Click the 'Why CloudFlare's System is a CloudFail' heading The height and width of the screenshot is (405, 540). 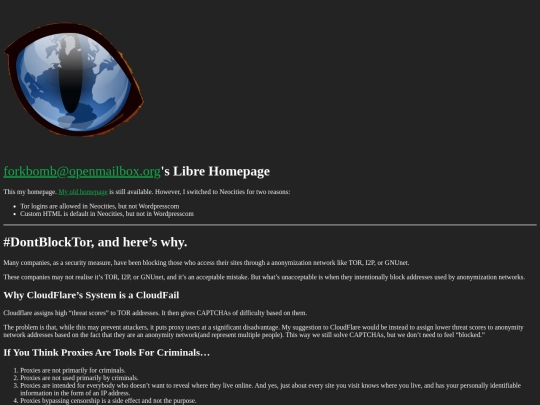tap(91, 295)
